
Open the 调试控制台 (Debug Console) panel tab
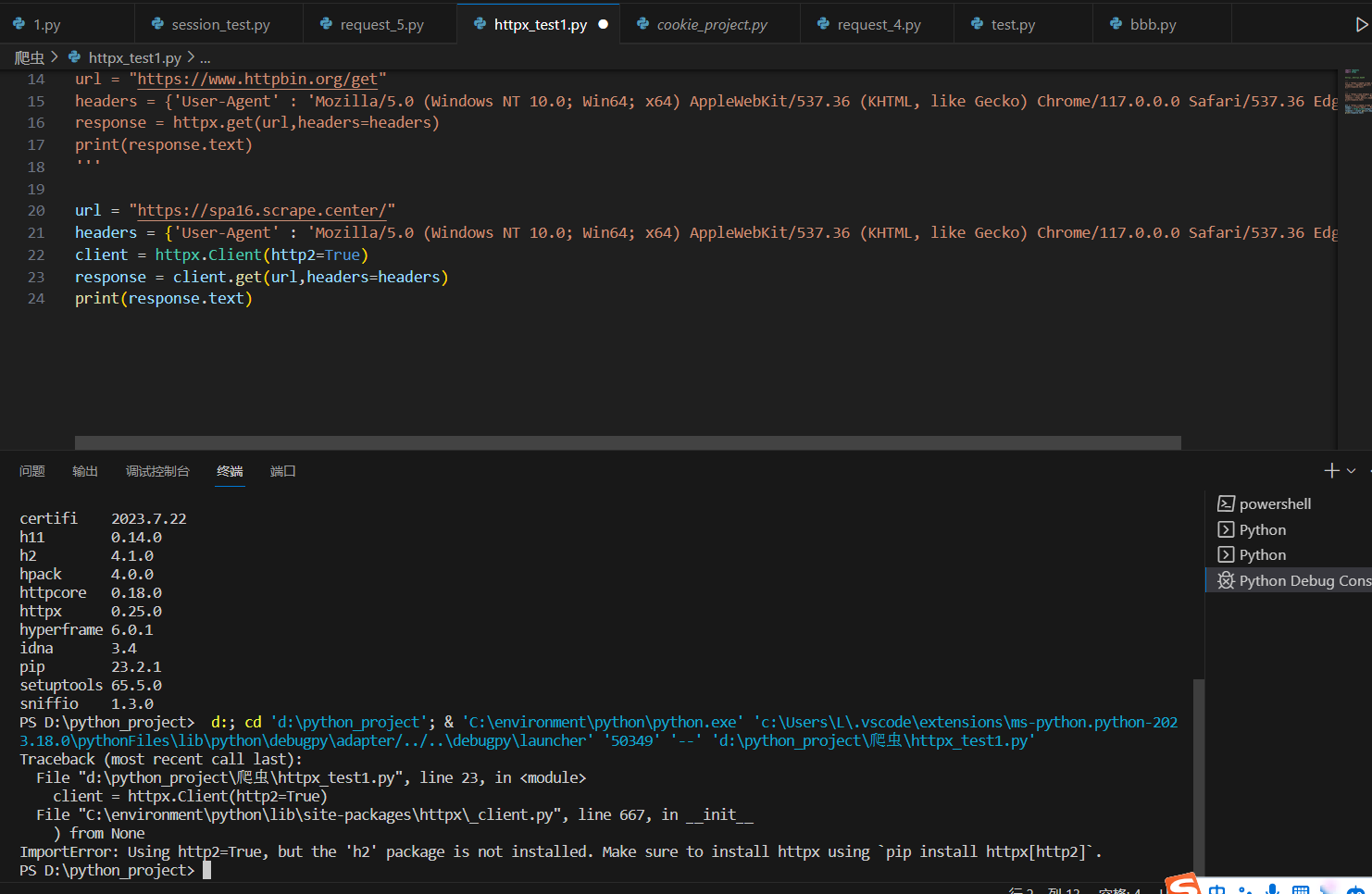(x=157, y=471)
